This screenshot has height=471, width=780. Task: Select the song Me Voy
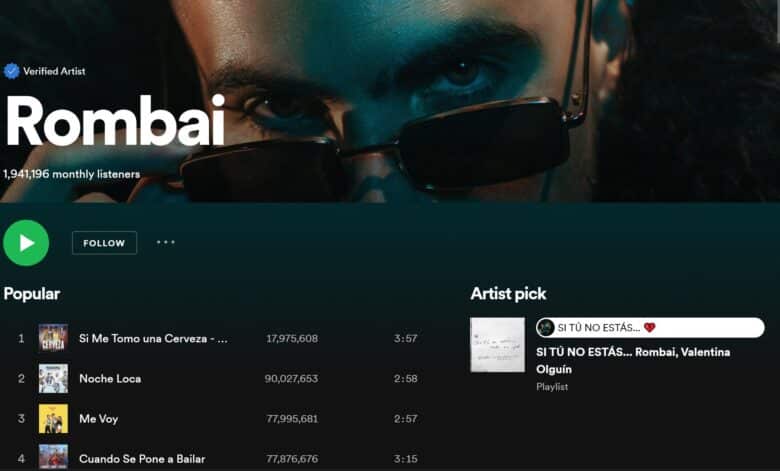[98, 419]
